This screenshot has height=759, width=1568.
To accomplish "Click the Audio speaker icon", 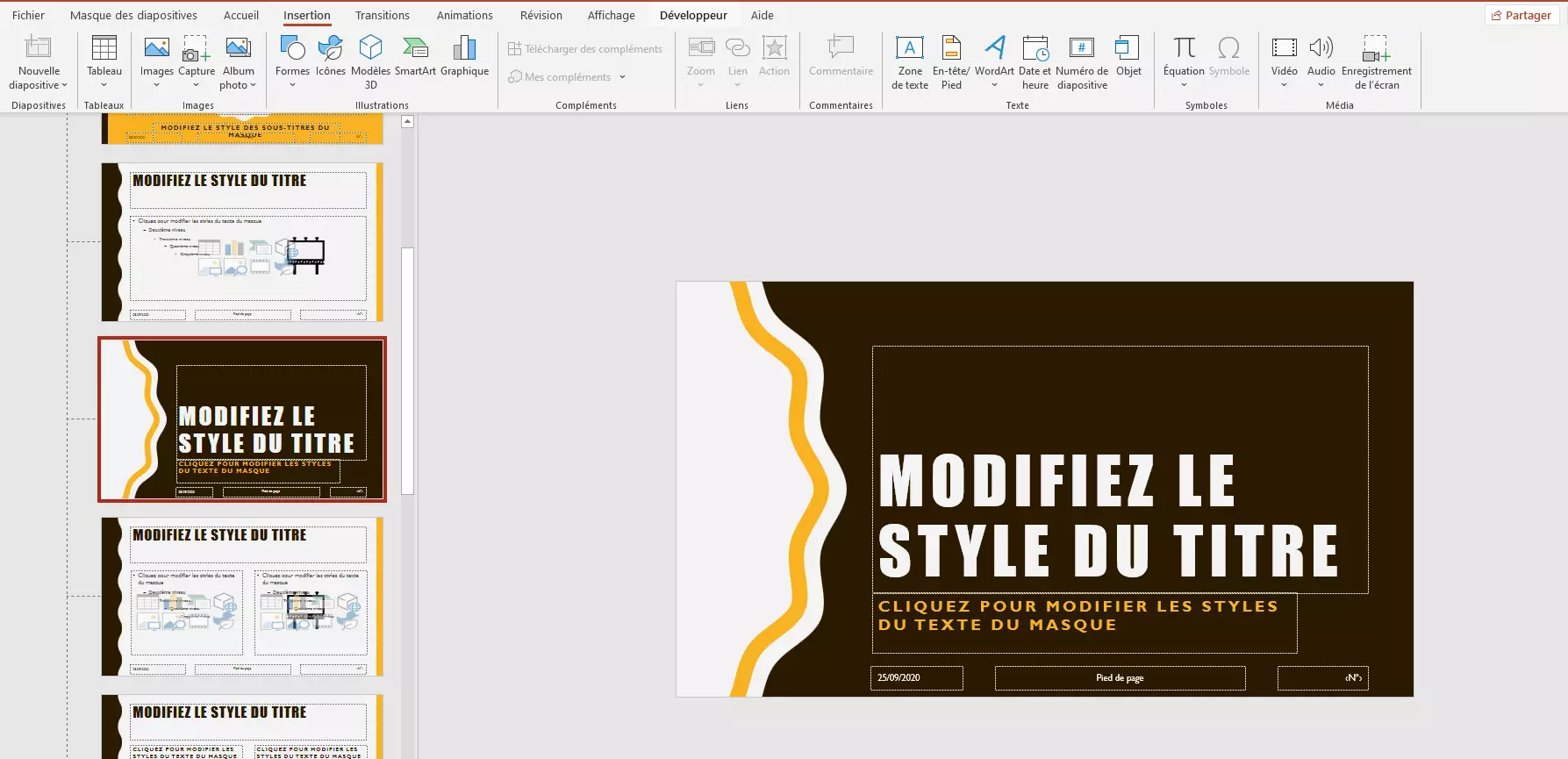I will 1321,47.
